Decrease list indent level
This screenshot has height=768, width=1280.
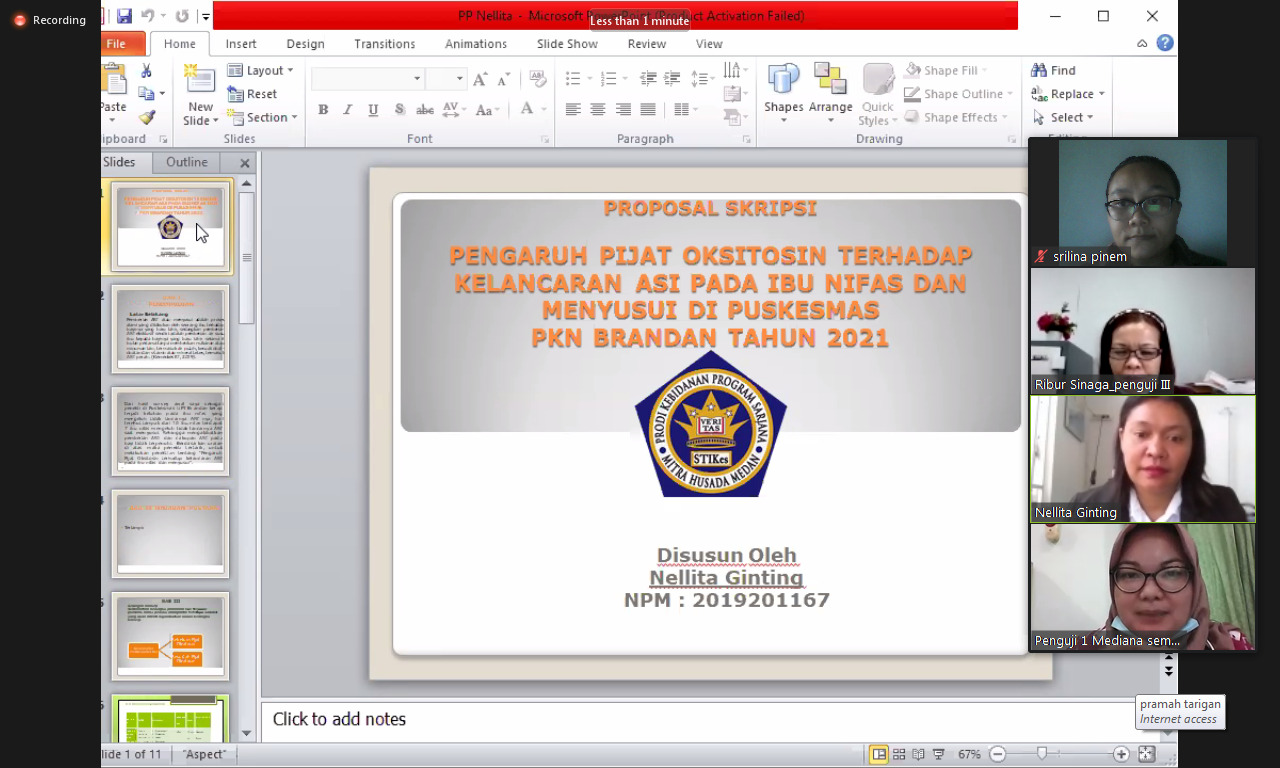[648, 79]
